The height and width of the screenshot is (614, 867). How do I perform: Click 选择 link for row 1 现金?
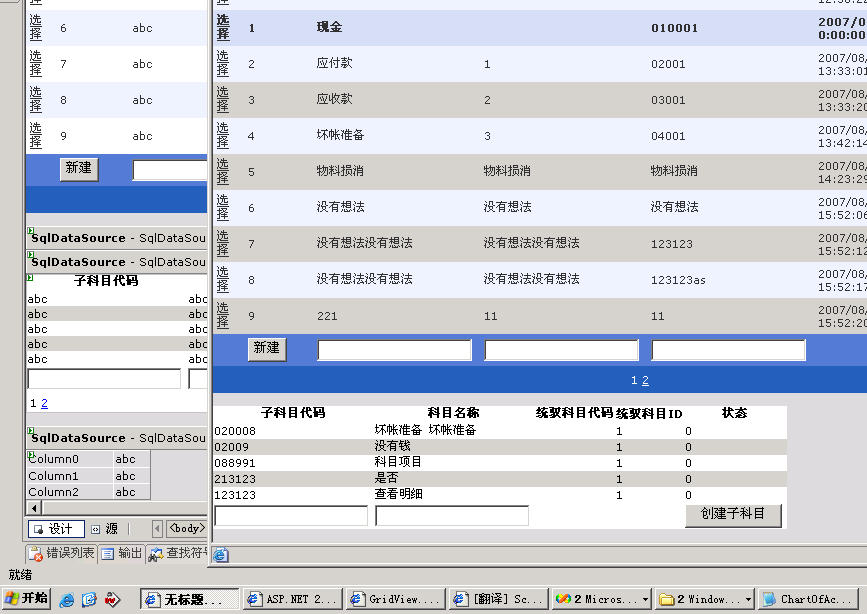pos(223,28)
